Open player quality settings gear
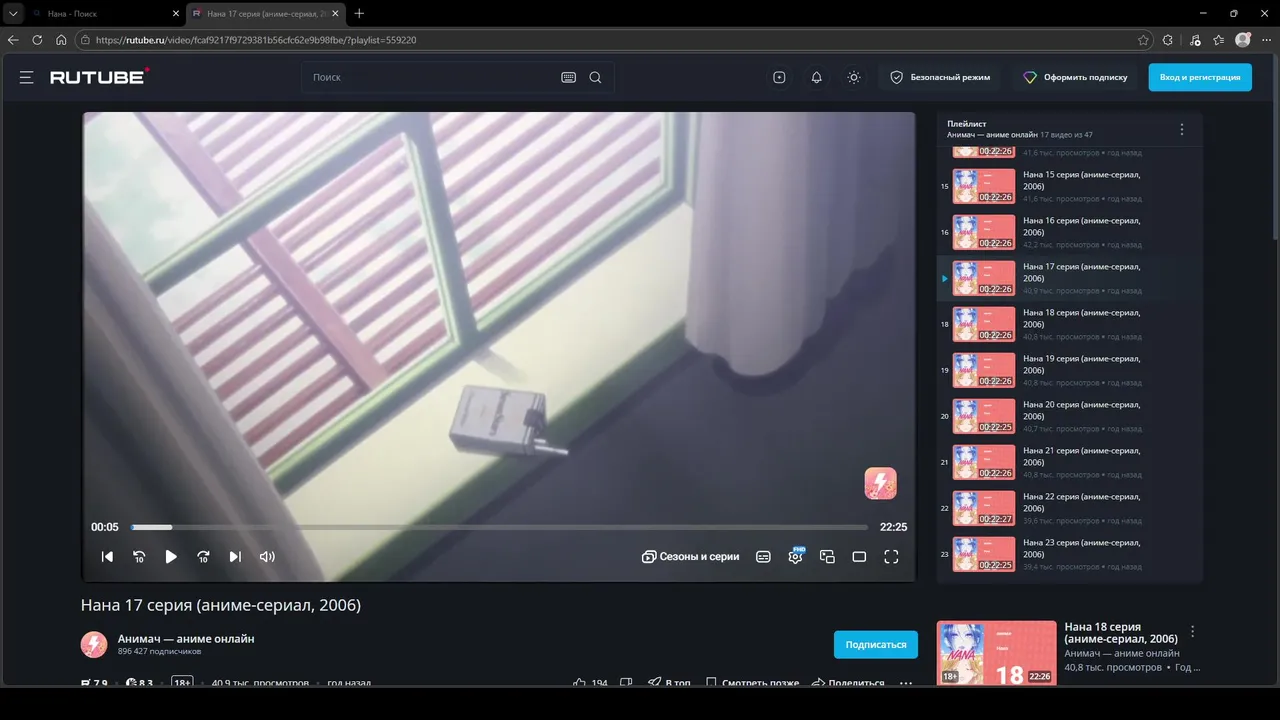Image resolution: width=1280 pixels, height=720 pixels. point(795,557)
